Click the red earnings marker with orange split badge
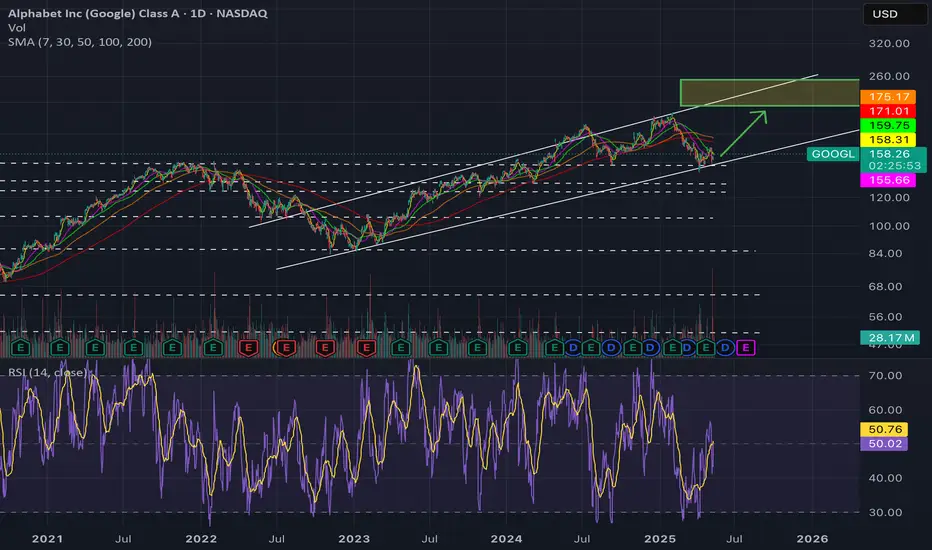Viewport: 932px width, 550px height. click(x=285, y=347)
